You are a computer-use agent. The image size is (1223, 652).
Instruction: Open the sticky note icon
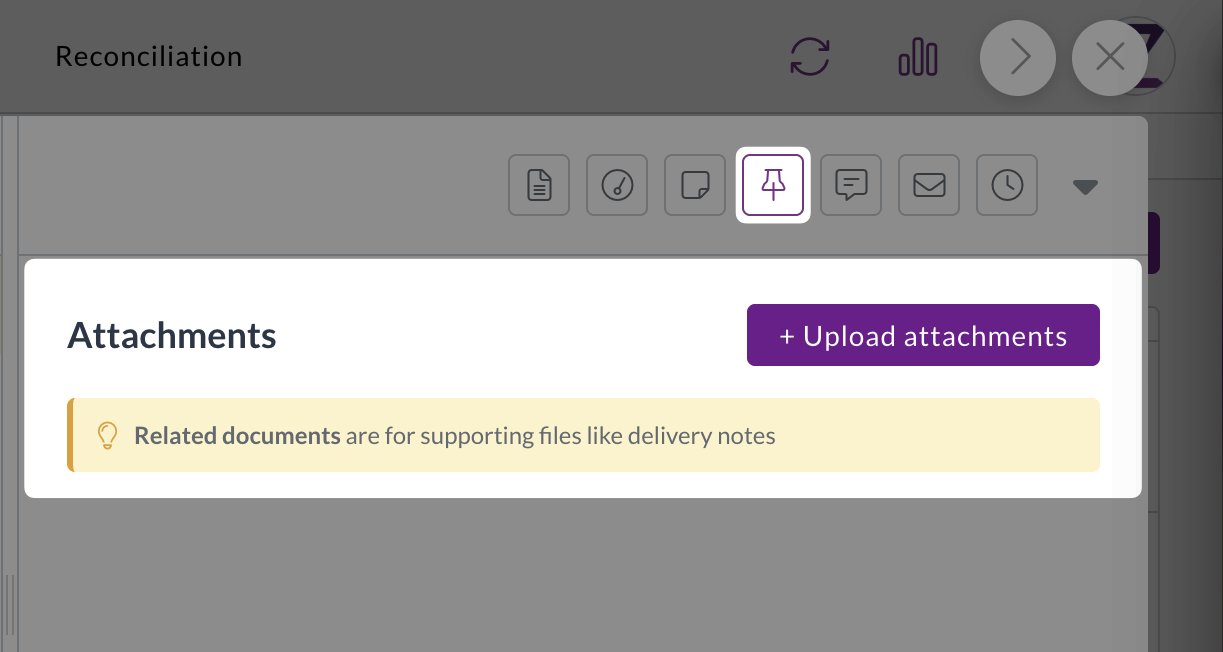(x=695, y=185)
